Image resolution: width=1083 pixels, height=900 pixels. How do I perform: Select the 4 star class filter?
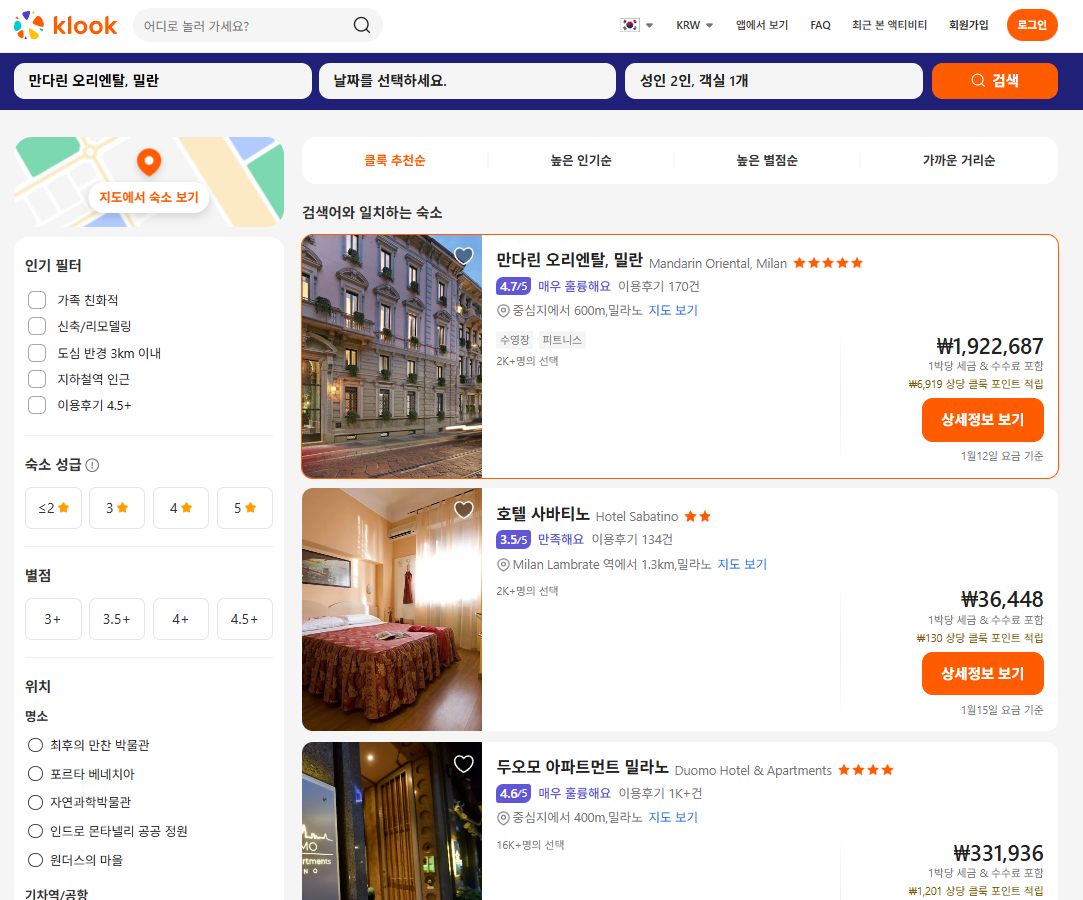pos(181,508)
